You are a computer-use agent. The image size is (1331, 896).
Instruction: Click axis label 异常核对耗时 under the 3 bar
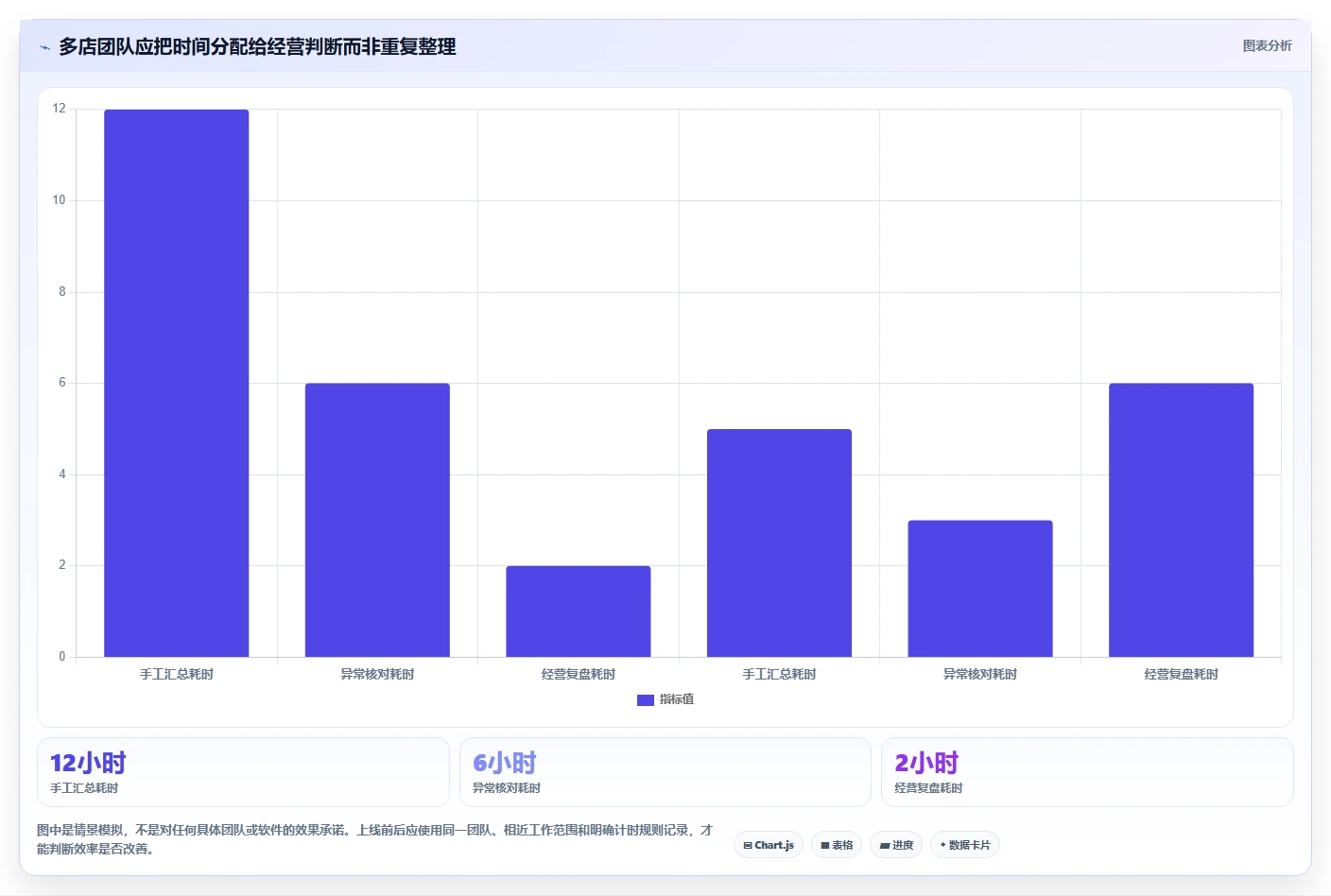980,674
